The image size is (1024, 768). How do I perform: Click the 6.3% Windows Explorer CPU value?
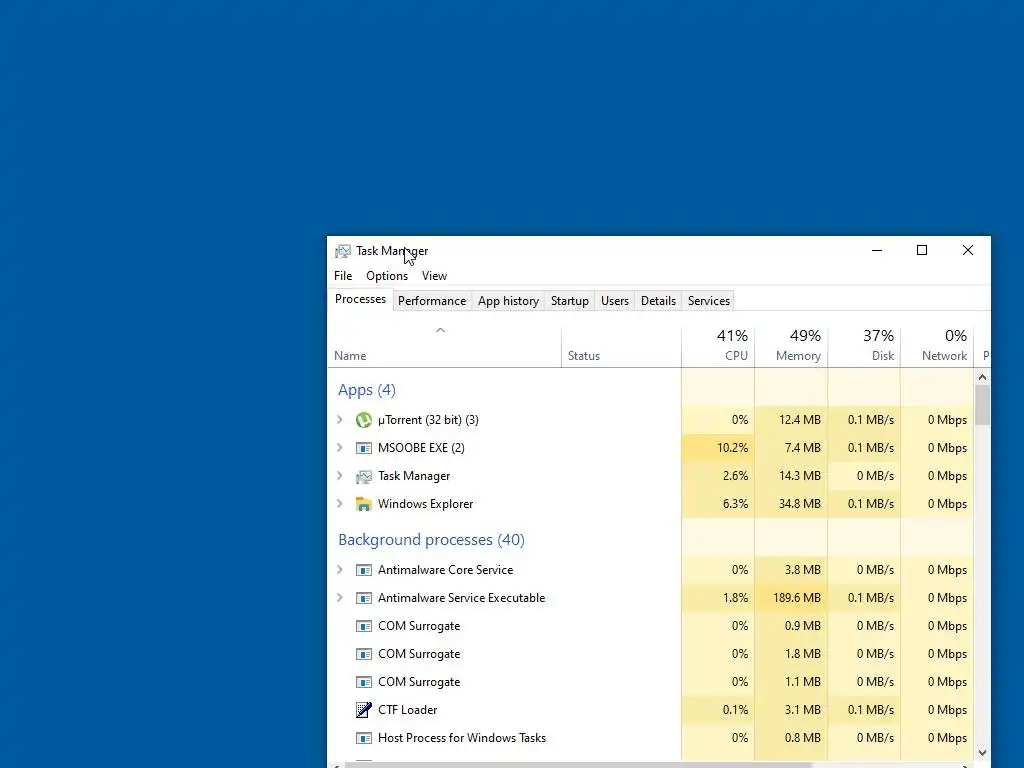[x=735, y=504]
